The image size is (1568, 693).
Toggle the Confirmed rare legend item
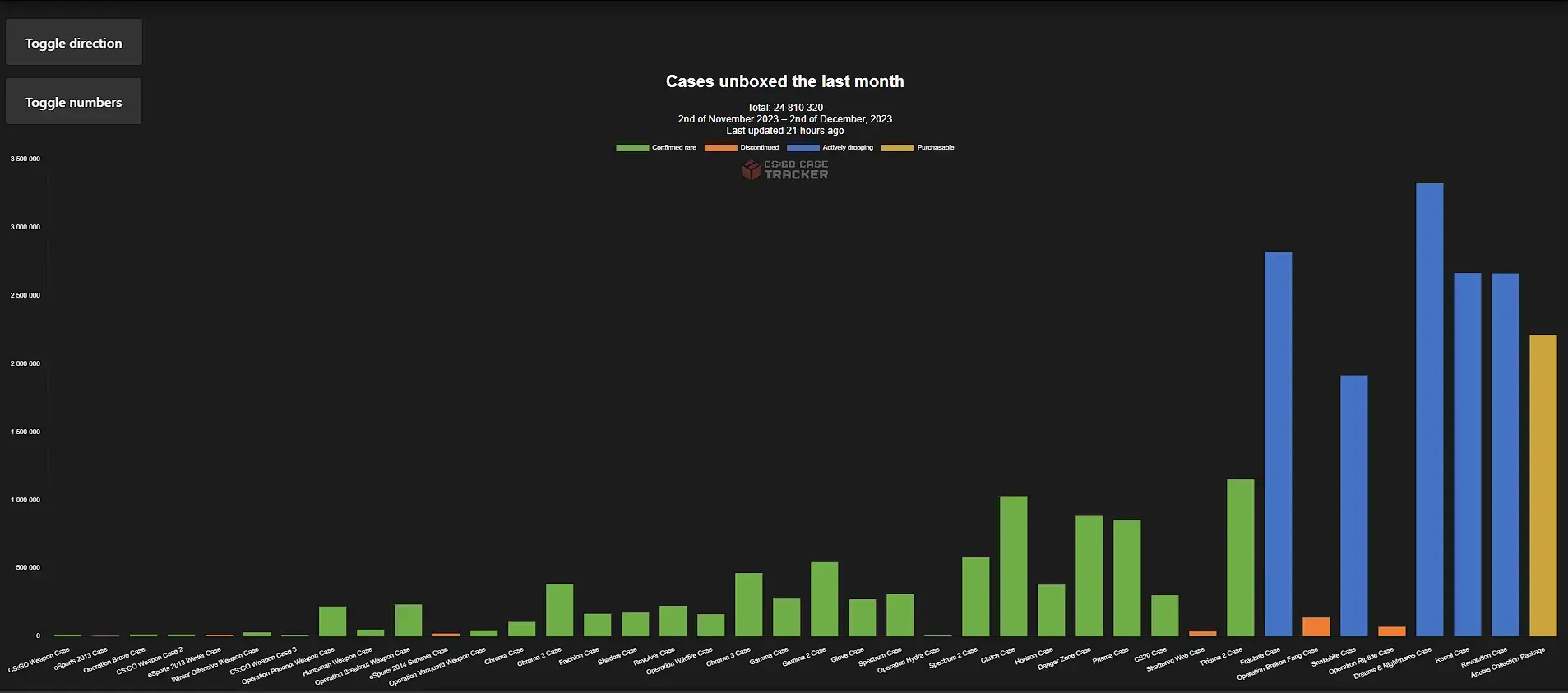656,148
